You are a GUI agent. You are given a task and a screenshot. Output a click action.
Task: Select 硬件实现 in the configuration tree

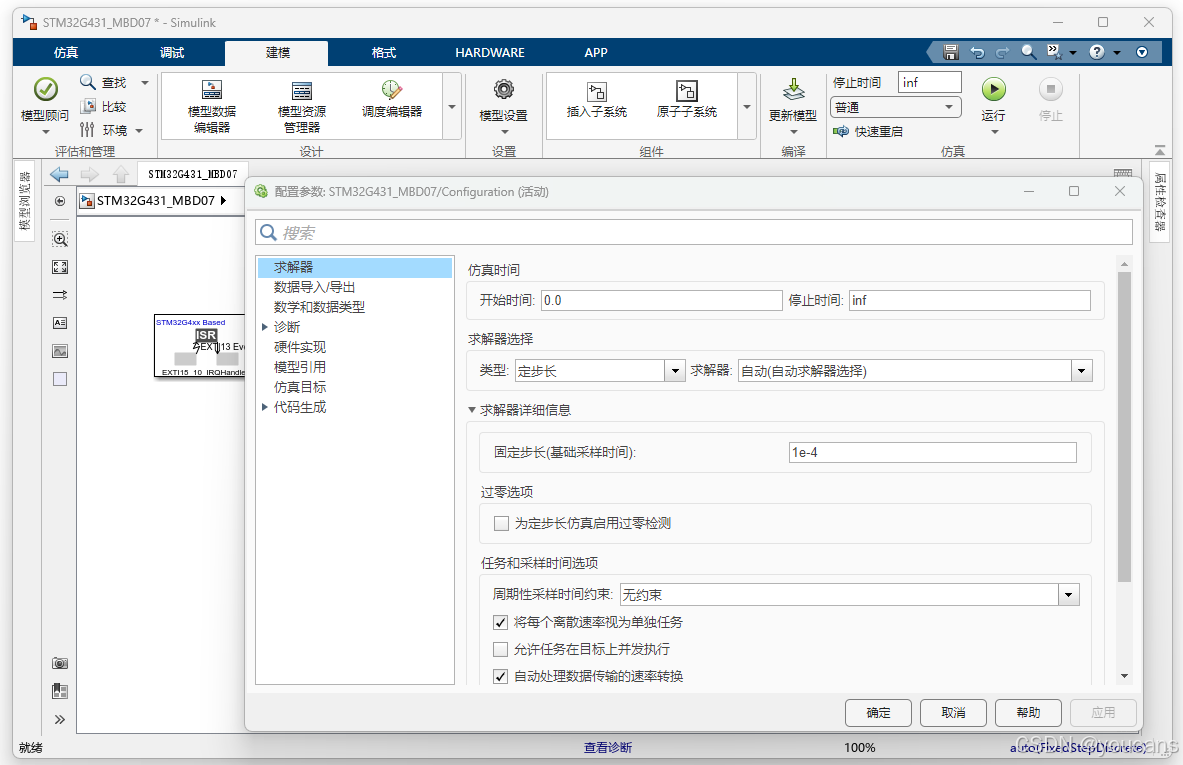(300, 347)
